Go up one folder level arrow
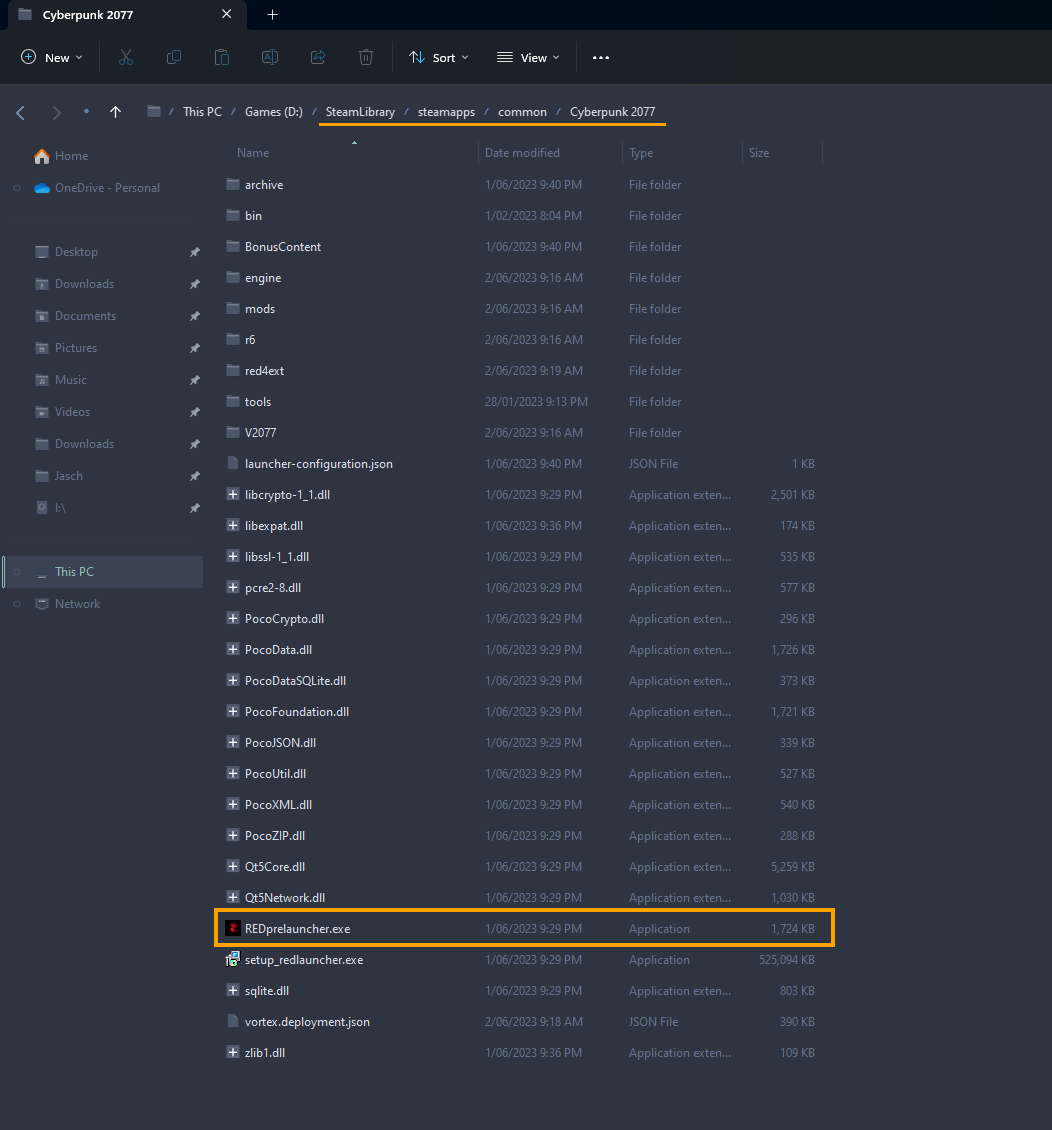1052x1130 pixels. (x=115, y=112)
